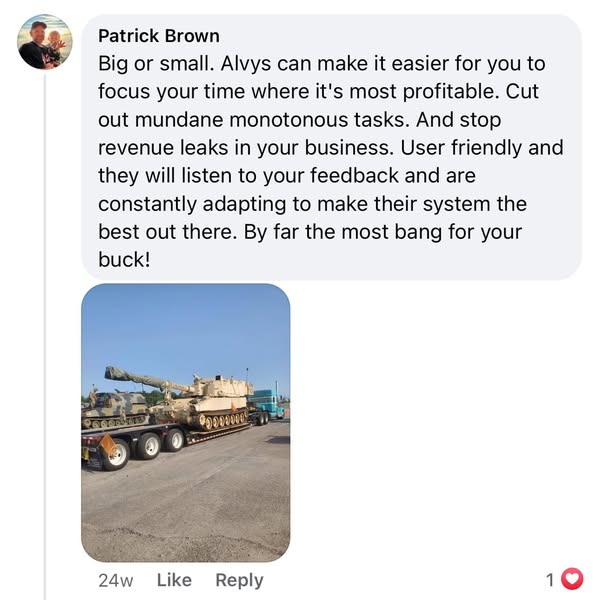Image resolution: width=600 pixels, height=600 pixels.
Task: Click the camouflage vehicle in the photo
Action: point(113,409)
